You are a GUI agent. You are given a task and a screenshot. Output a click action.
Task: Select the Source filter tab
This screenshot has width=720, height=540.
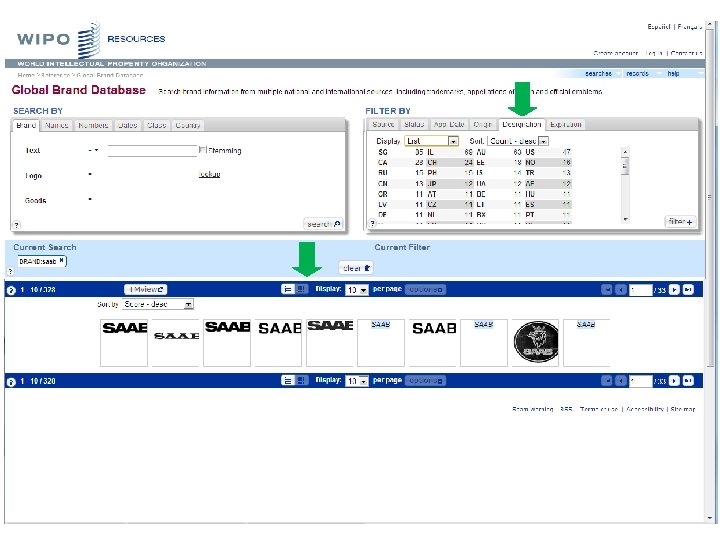tap(383, 124)
